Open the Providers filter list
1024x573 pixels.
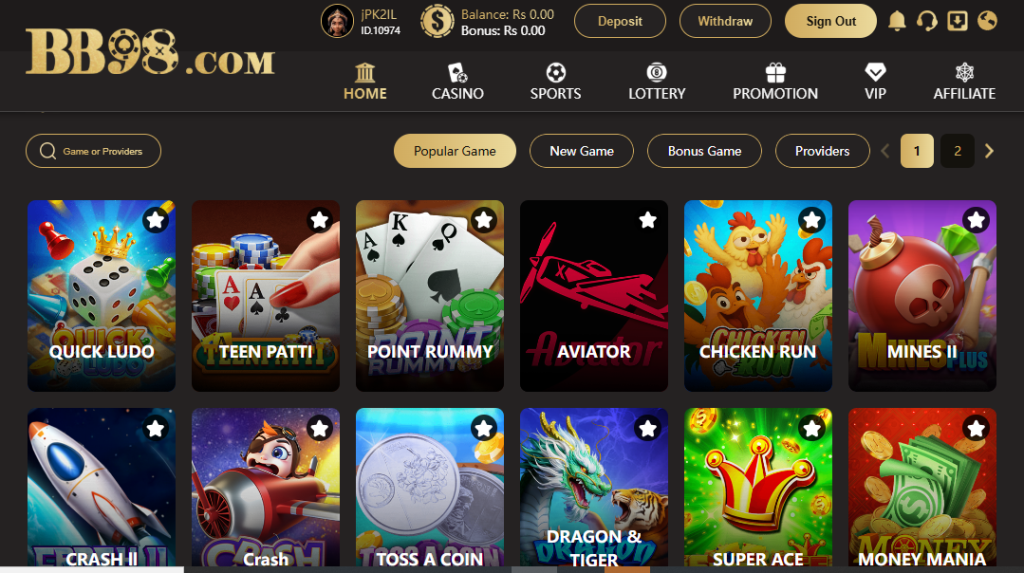click(822, 151)
